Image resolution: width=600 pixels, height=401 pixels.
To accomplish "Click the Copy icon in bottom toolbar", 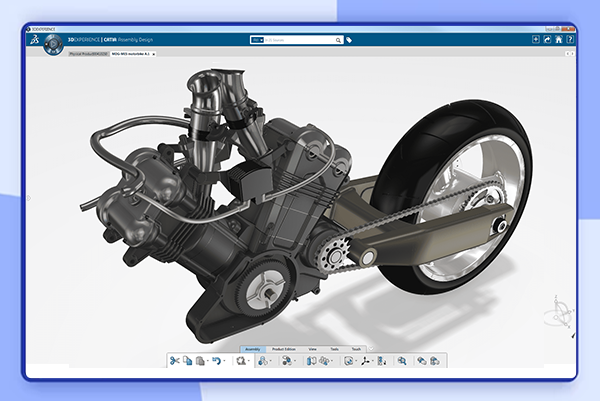I will click(187, 360).
